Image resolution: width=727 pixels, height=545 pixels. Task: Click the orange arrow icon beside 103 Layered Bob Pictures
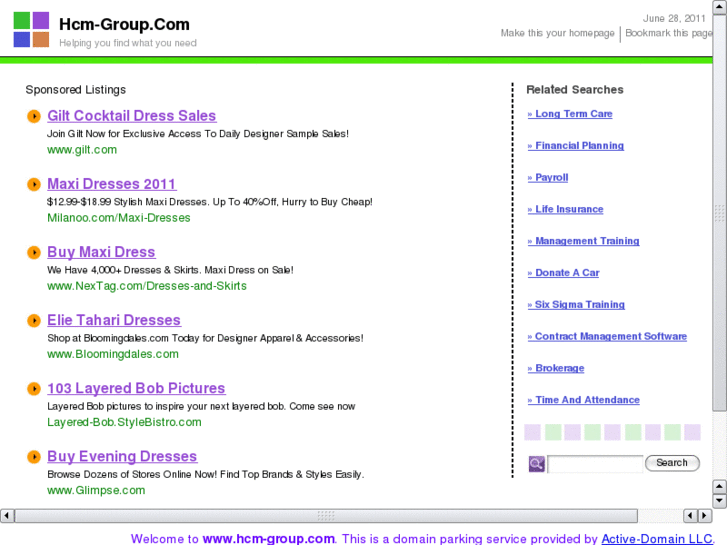(34, 389)
